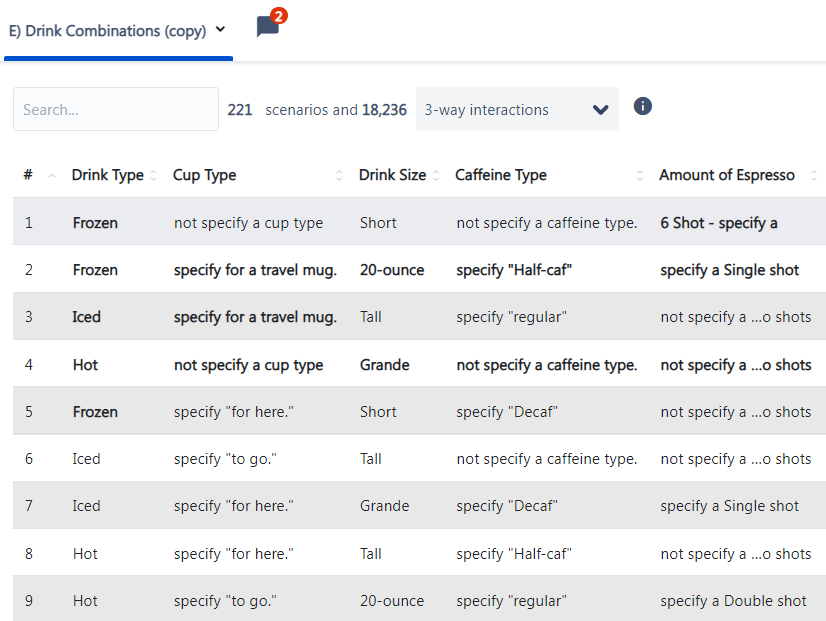The image size is (826, 621).
Task: Open the comments icon with 2 notifications
Action: pos(269,25)
